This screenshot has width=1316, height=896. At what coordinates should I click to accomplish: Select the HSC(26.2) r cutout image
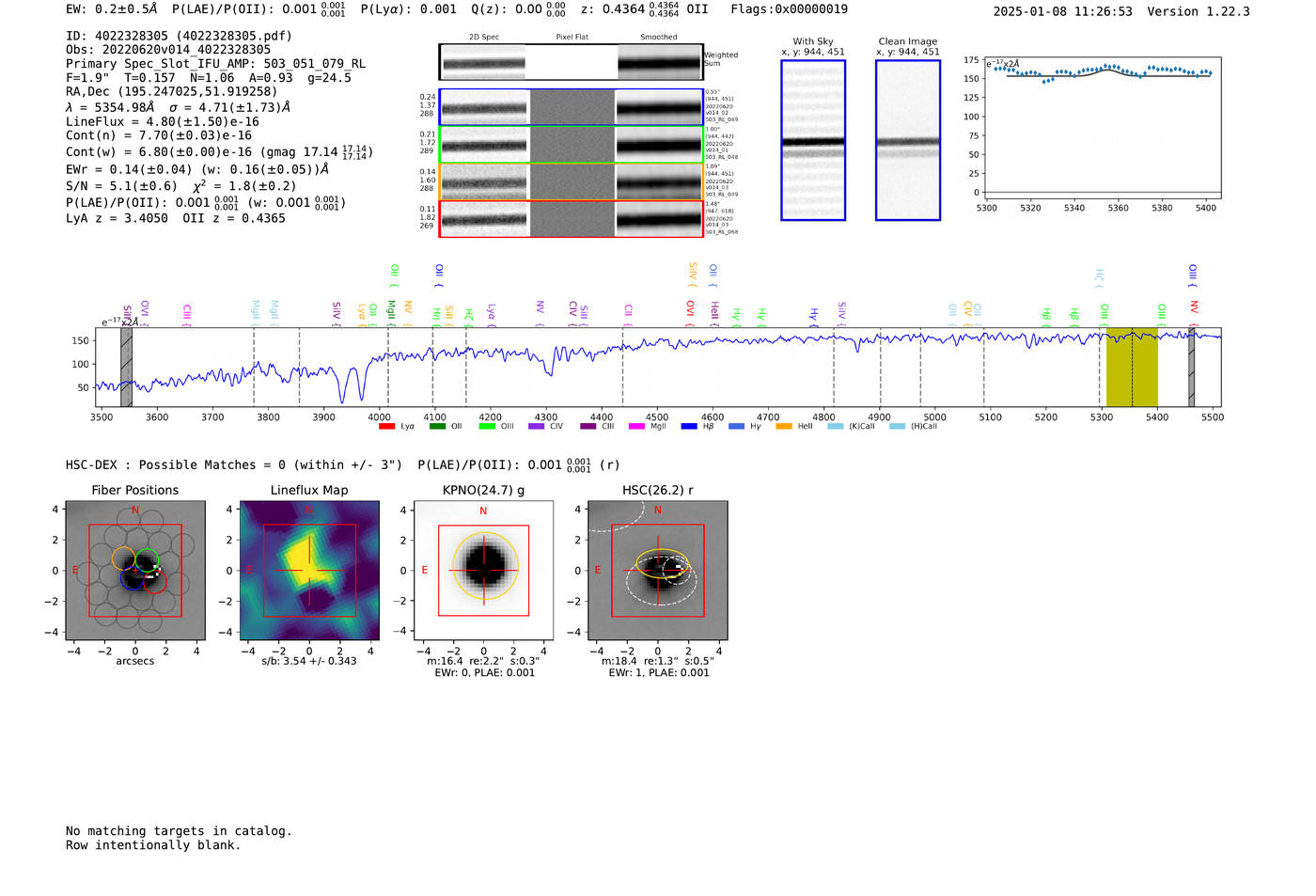pos(657,570)
